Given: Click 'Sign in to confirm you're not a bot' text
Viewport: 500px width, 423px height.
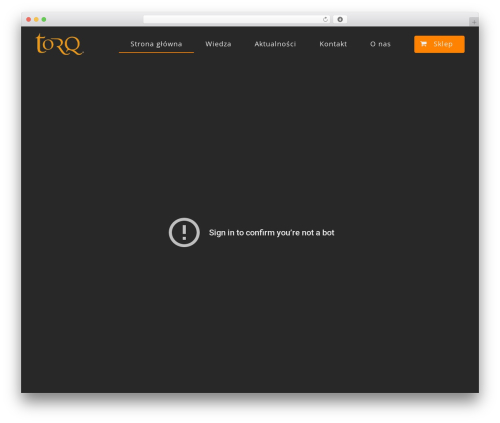Looking at the screenshot, I should (271, 233).
